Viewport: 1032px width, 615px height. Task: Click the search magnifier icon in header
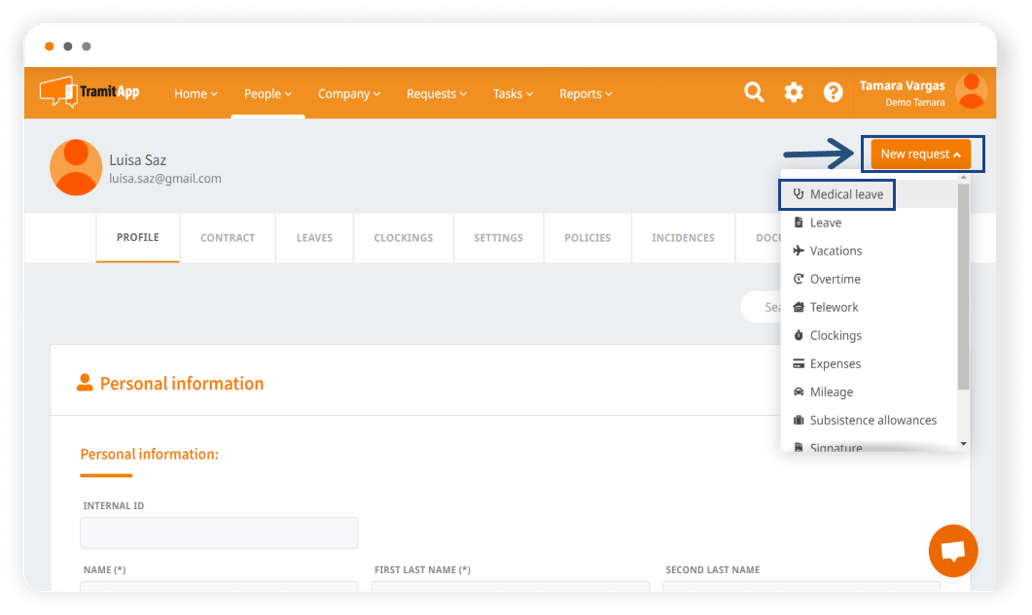click(754, 93)
